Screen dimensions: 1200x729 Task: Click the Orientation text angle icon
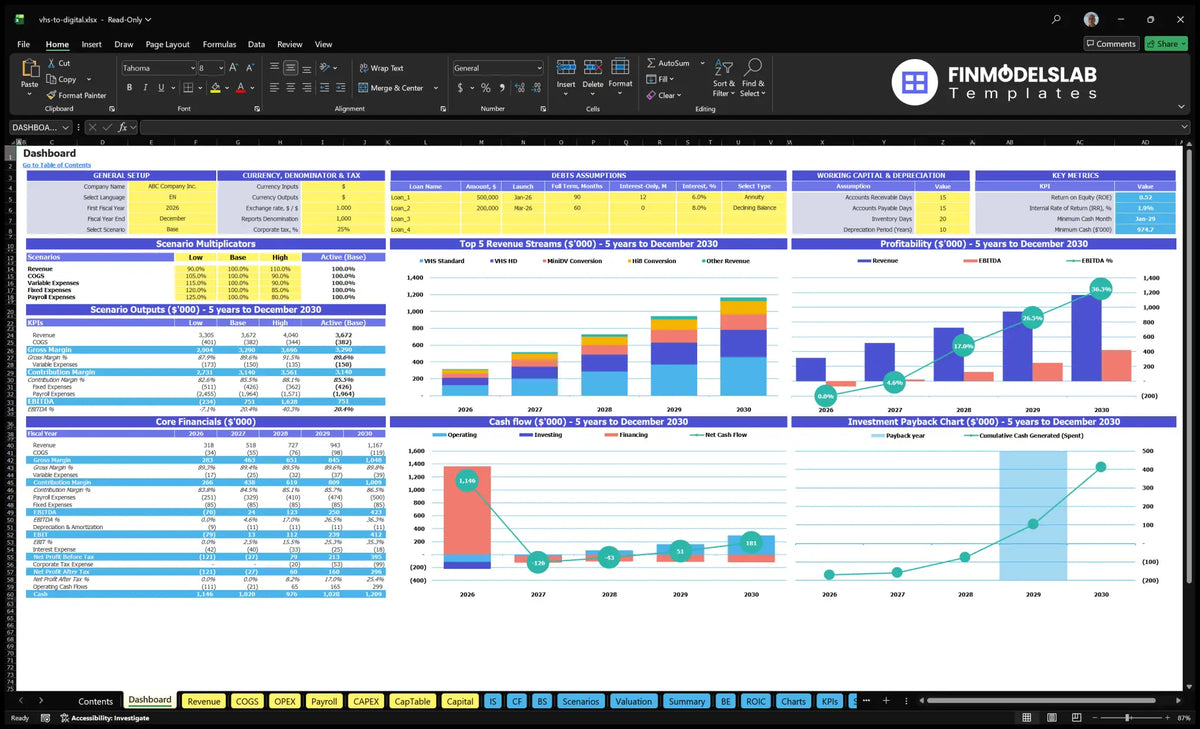point(325,68)
